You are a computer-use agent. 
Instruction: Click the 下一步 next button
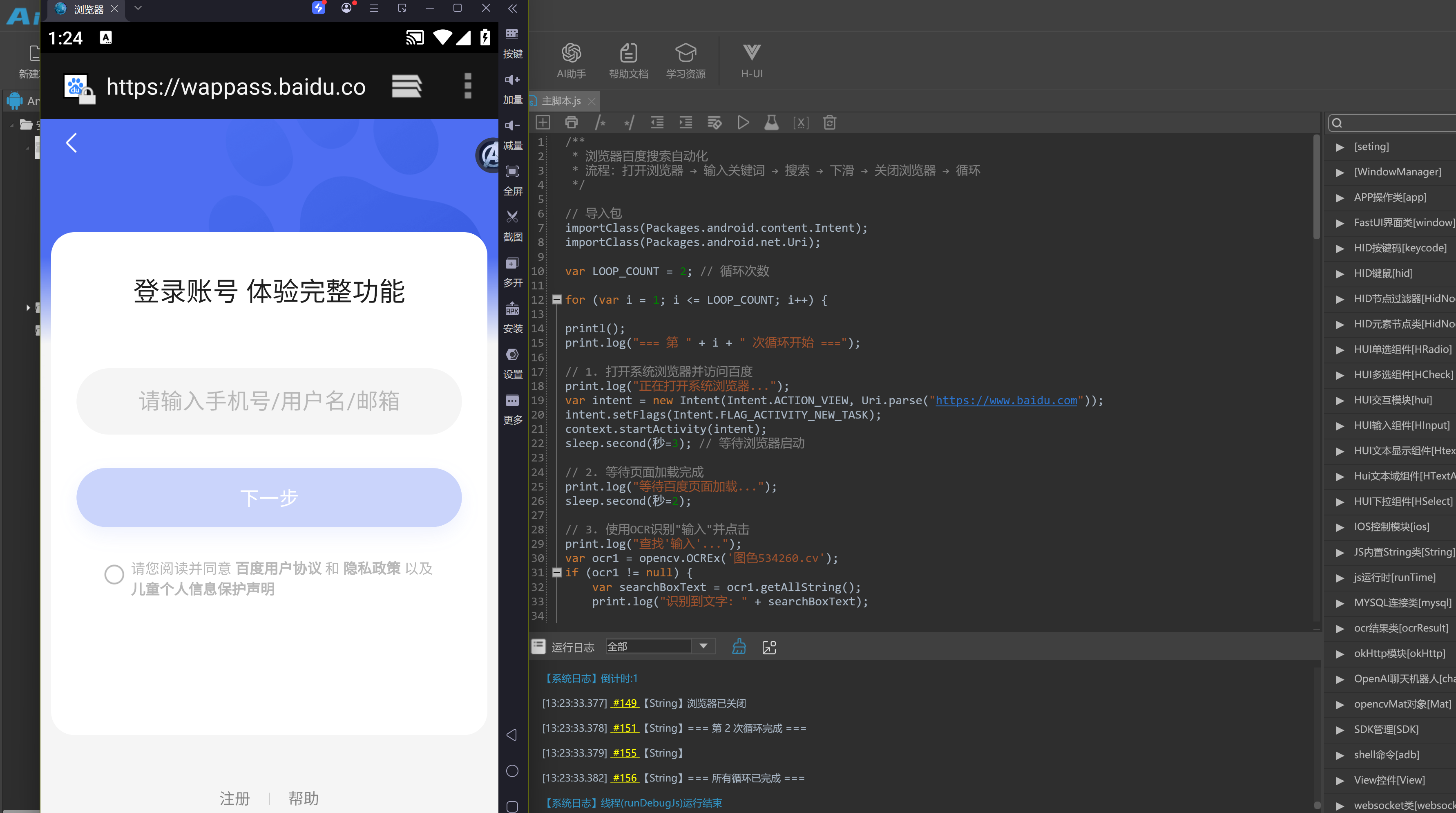click(x=269, y=497)
